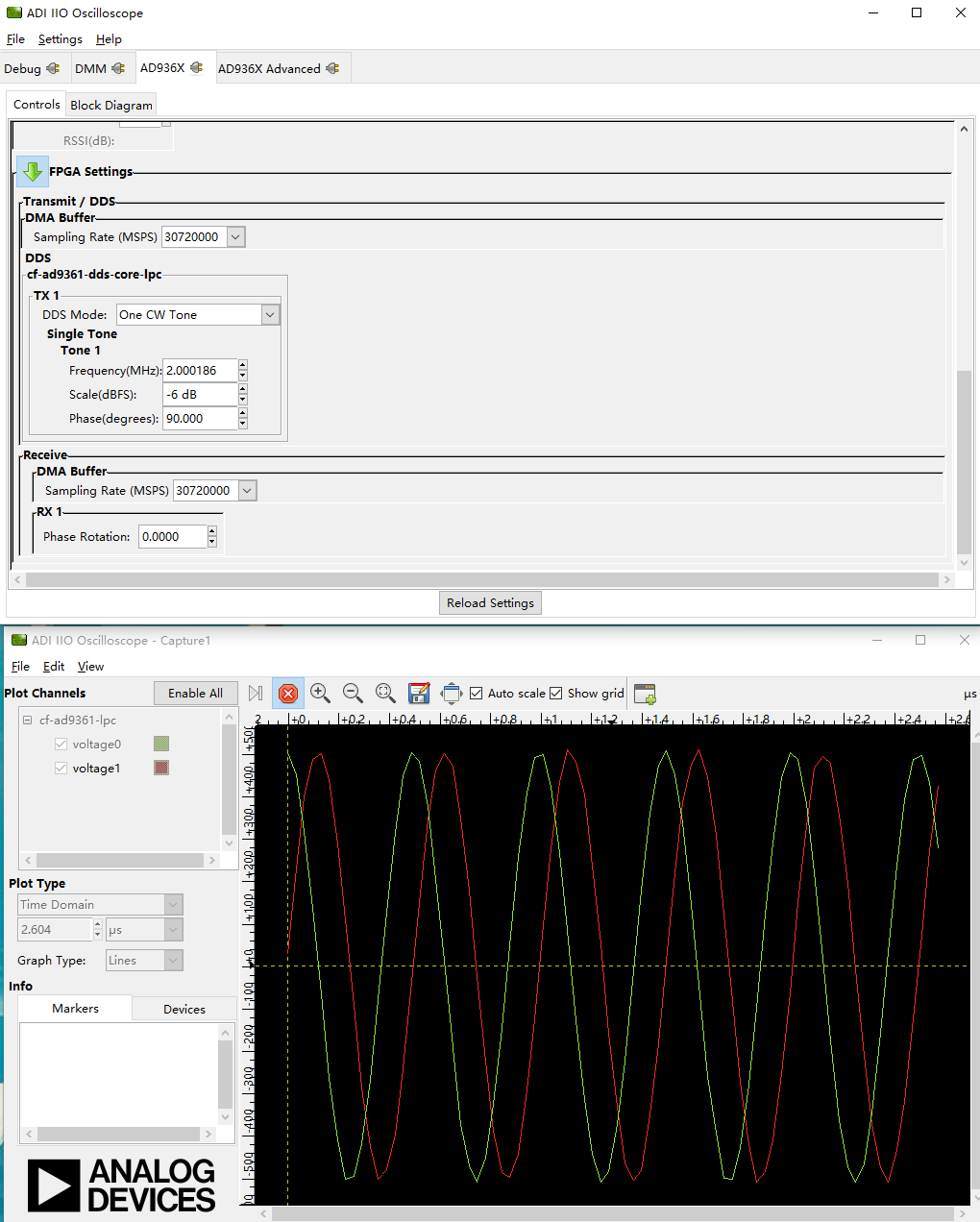The height and width of the screenshot is (1222, 980).
Task: Switch to the Devices tab in Info
Action: pos(184,1010)
